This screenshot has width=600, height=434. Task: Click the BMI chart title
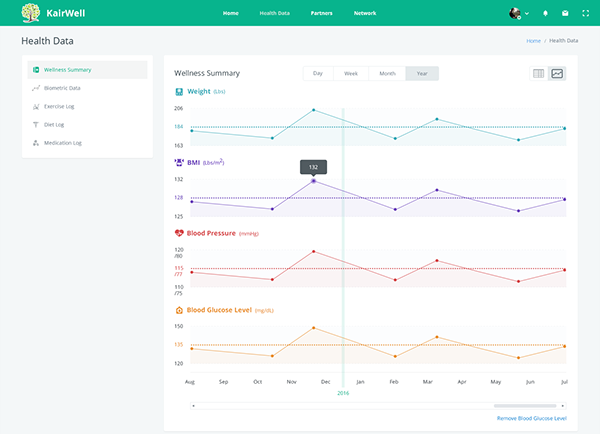194,162
